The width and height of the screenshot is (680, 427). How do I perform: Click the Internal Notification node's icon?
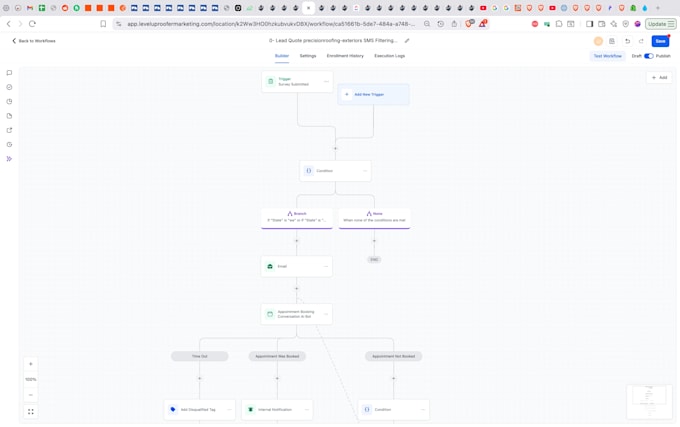pyautogui.click(x=250, y=409)
